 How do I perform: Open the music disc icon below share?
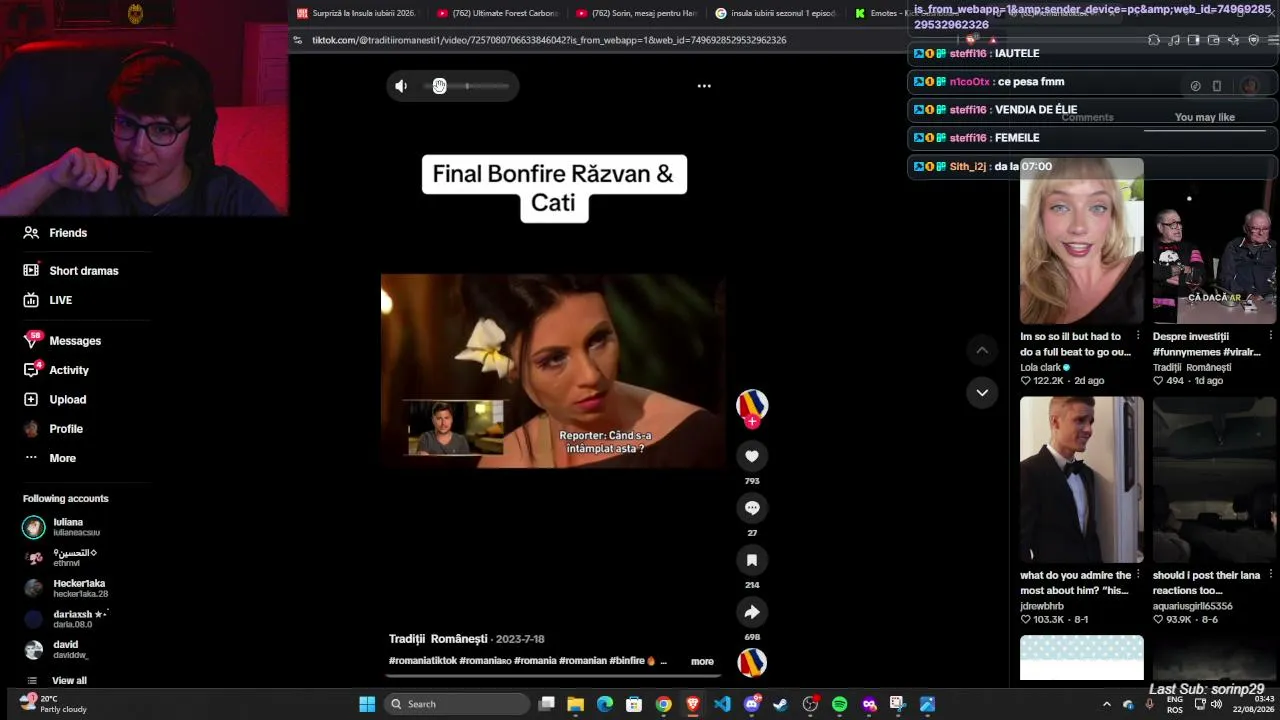tap(752, 662)
